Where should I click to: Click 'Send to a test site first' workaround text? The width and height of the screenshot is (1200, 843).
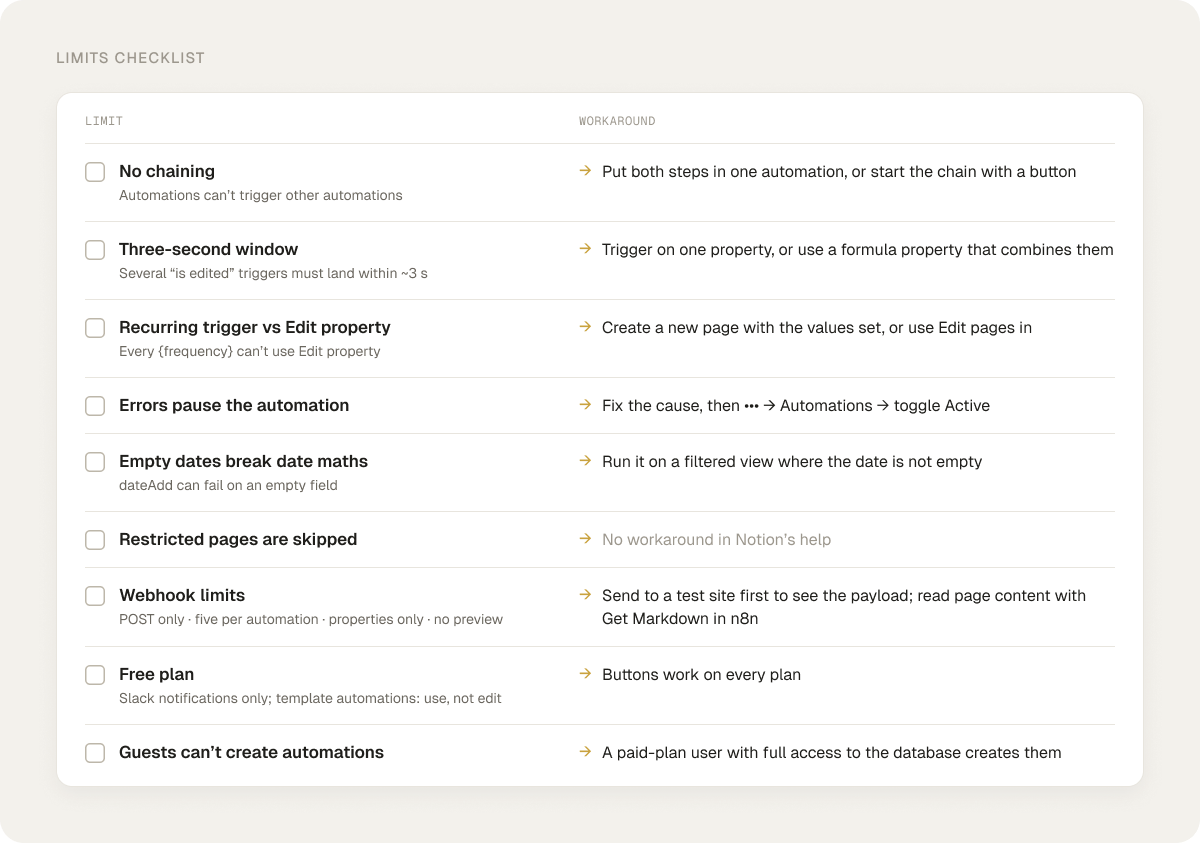click(844, 607)
